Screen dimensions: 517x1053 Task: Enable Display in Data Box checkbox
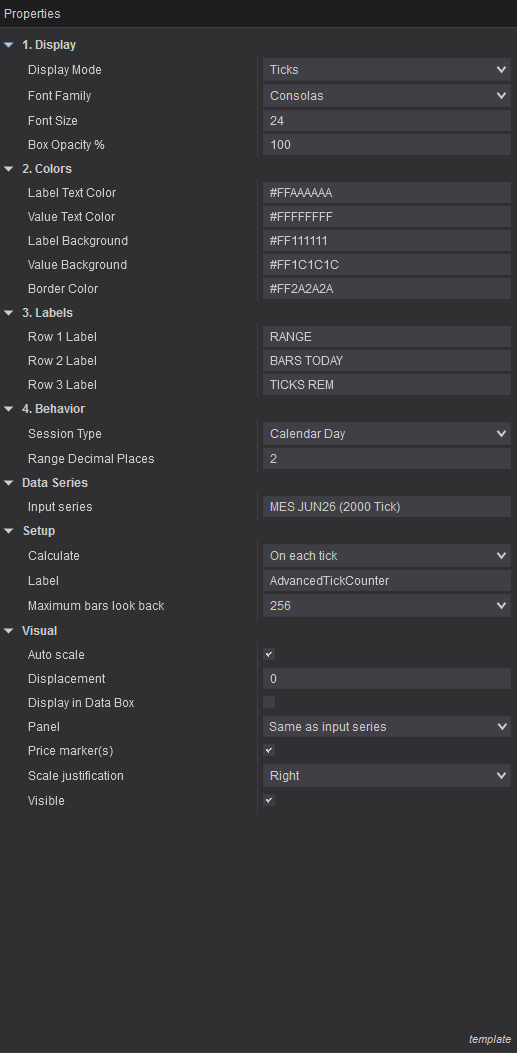click(x=269, y=702)
